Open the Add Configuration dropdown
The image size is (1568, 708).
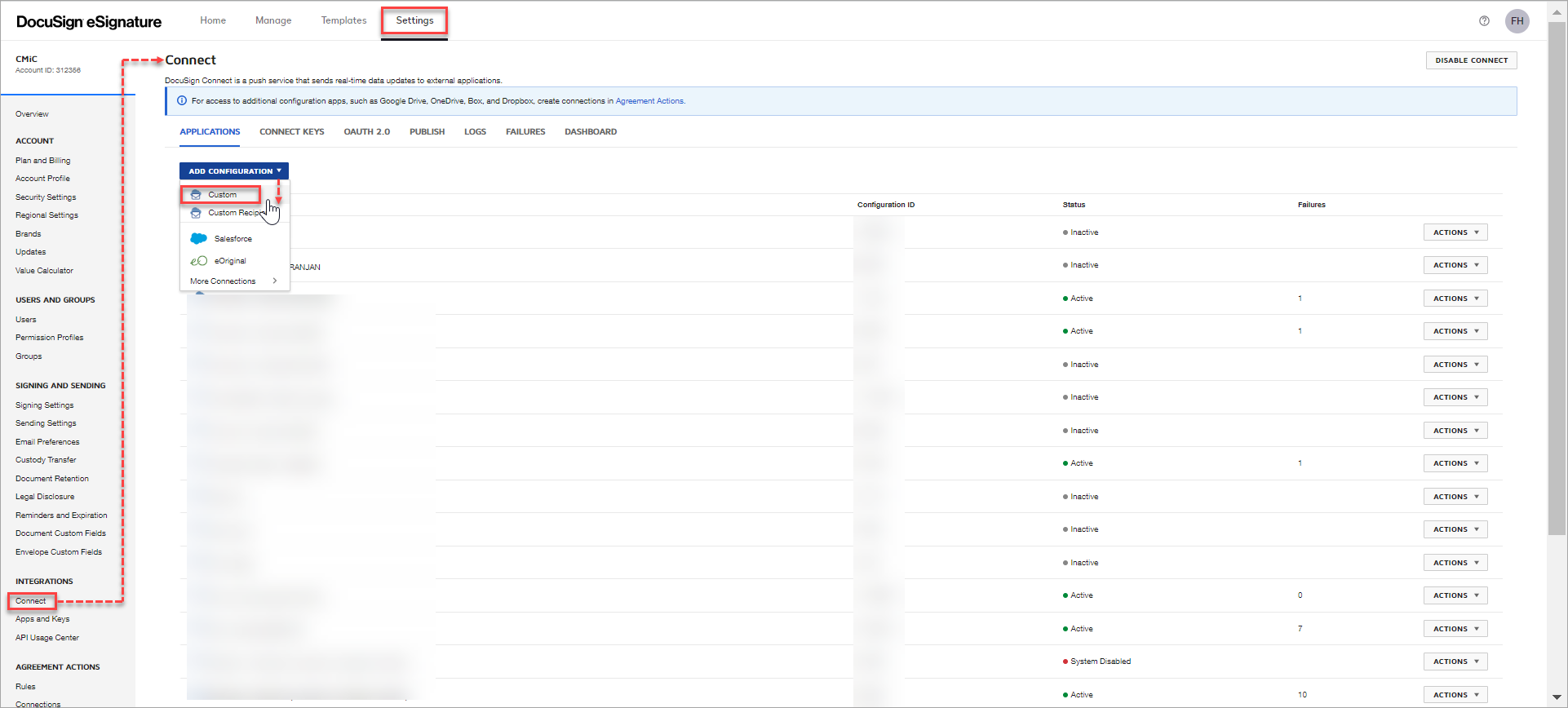(234, 171)
